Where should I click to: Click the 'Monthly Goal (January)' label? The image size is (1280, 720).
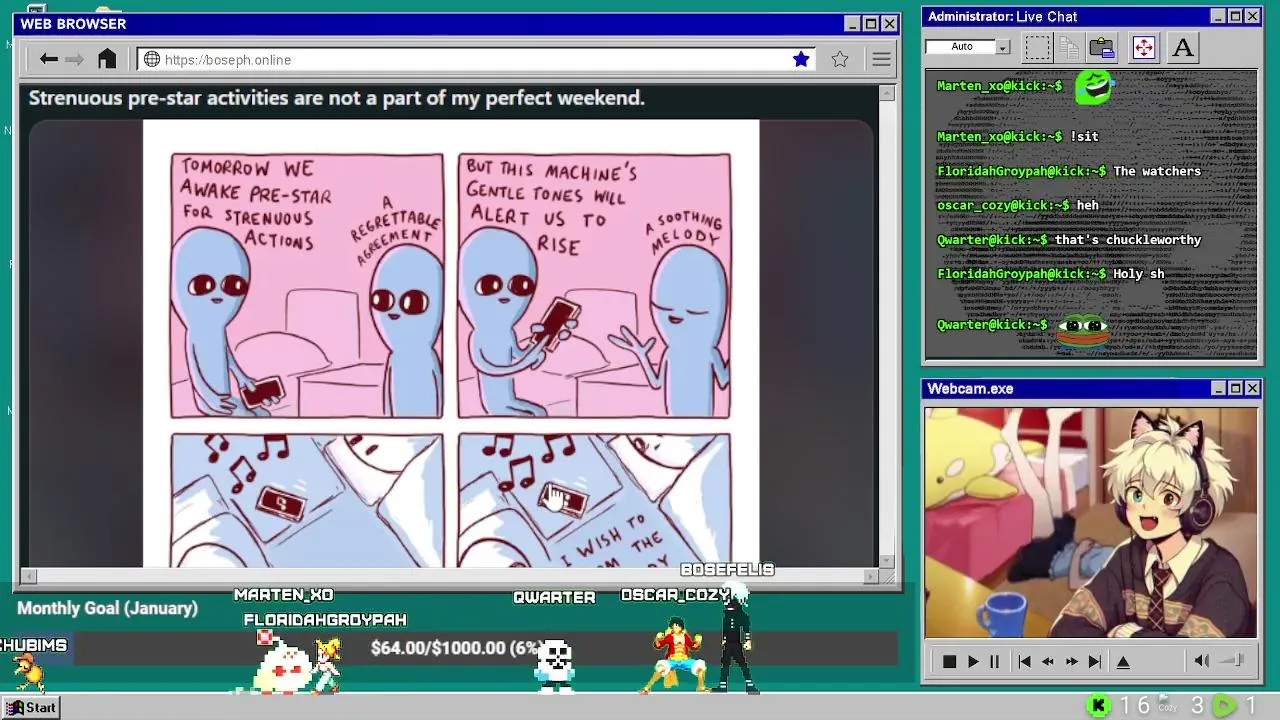107,608
